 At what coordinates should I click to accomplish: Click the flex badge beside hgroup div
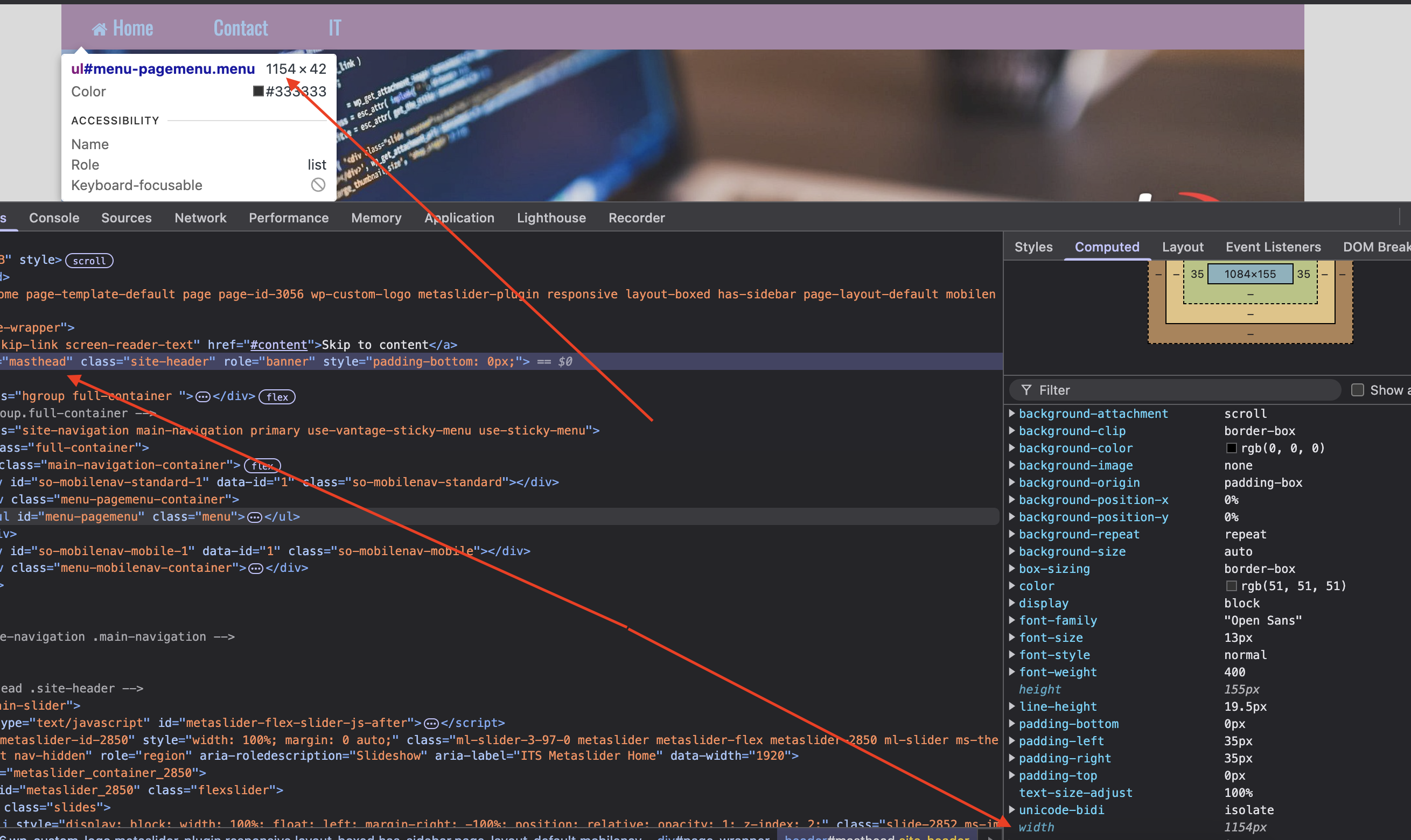(x=277, y=397)
